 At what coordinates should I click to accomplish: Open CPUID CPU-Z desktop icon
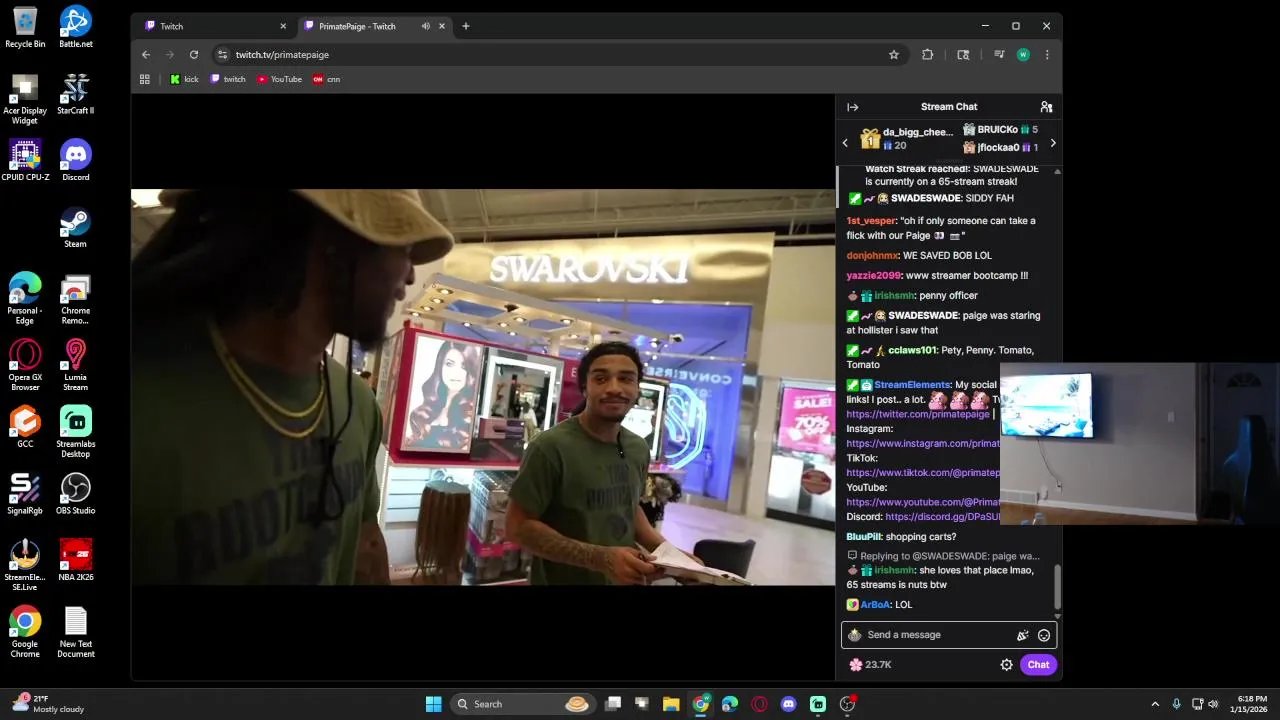pos(25,160)
